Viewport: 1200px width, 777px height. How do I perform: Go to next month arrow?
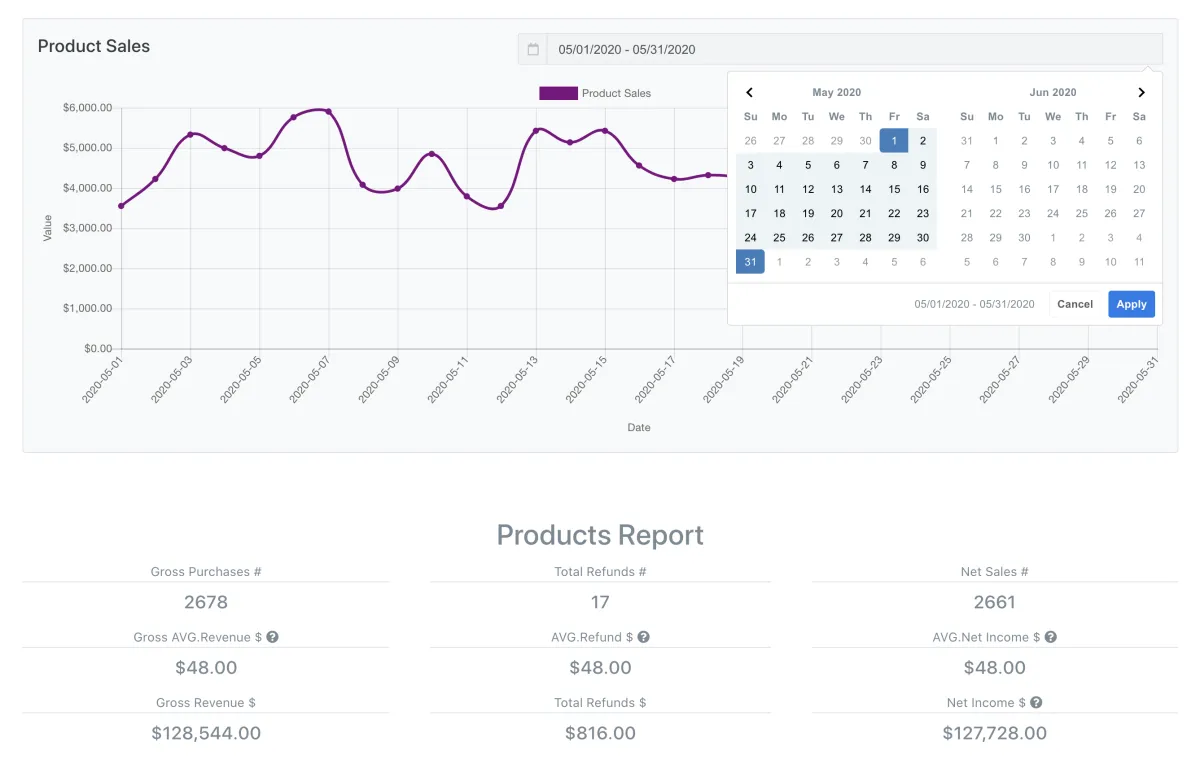tap(1141, 92)
